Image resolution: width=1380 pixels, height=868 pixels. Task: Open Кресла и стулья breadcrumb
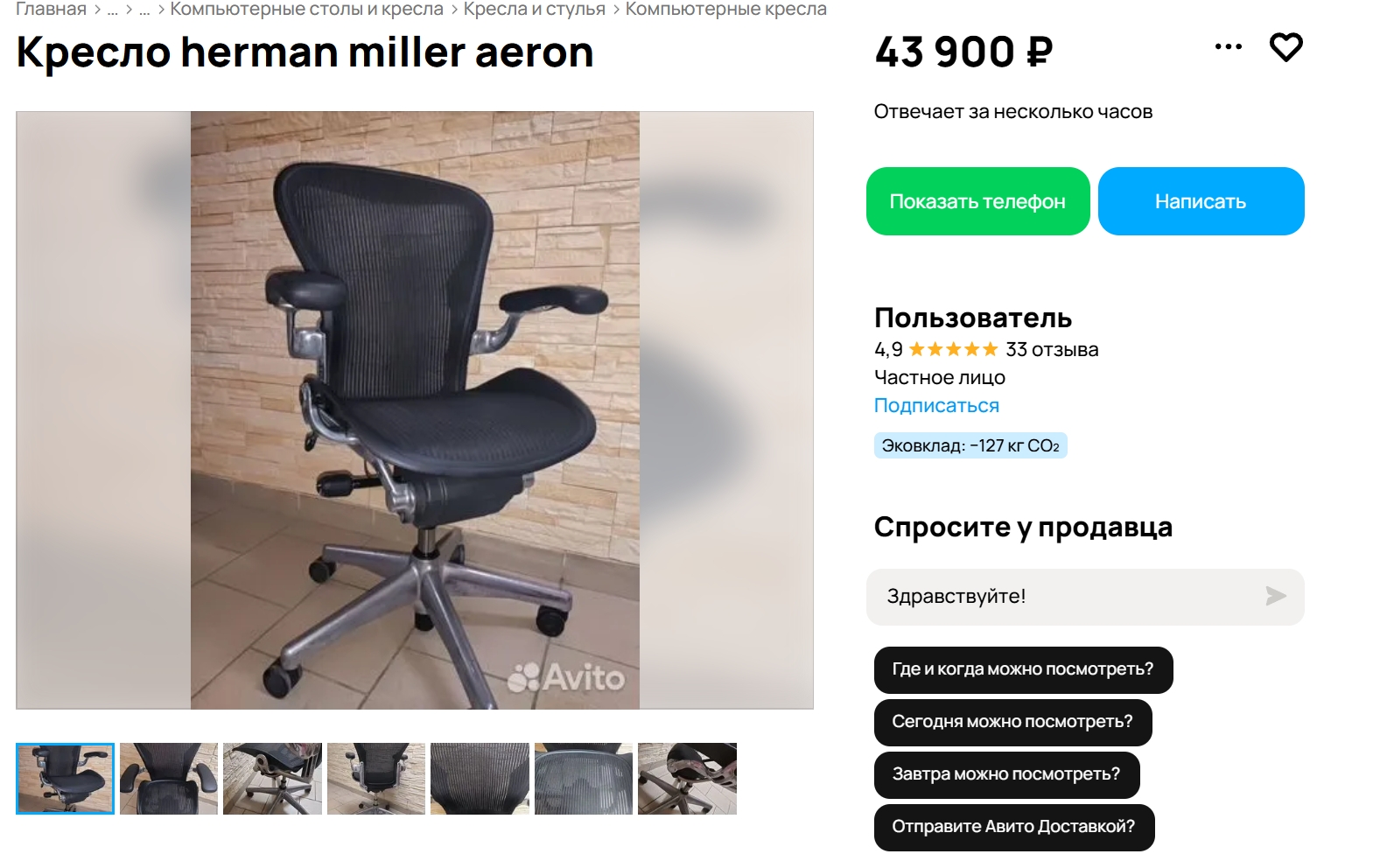(534, 10)
